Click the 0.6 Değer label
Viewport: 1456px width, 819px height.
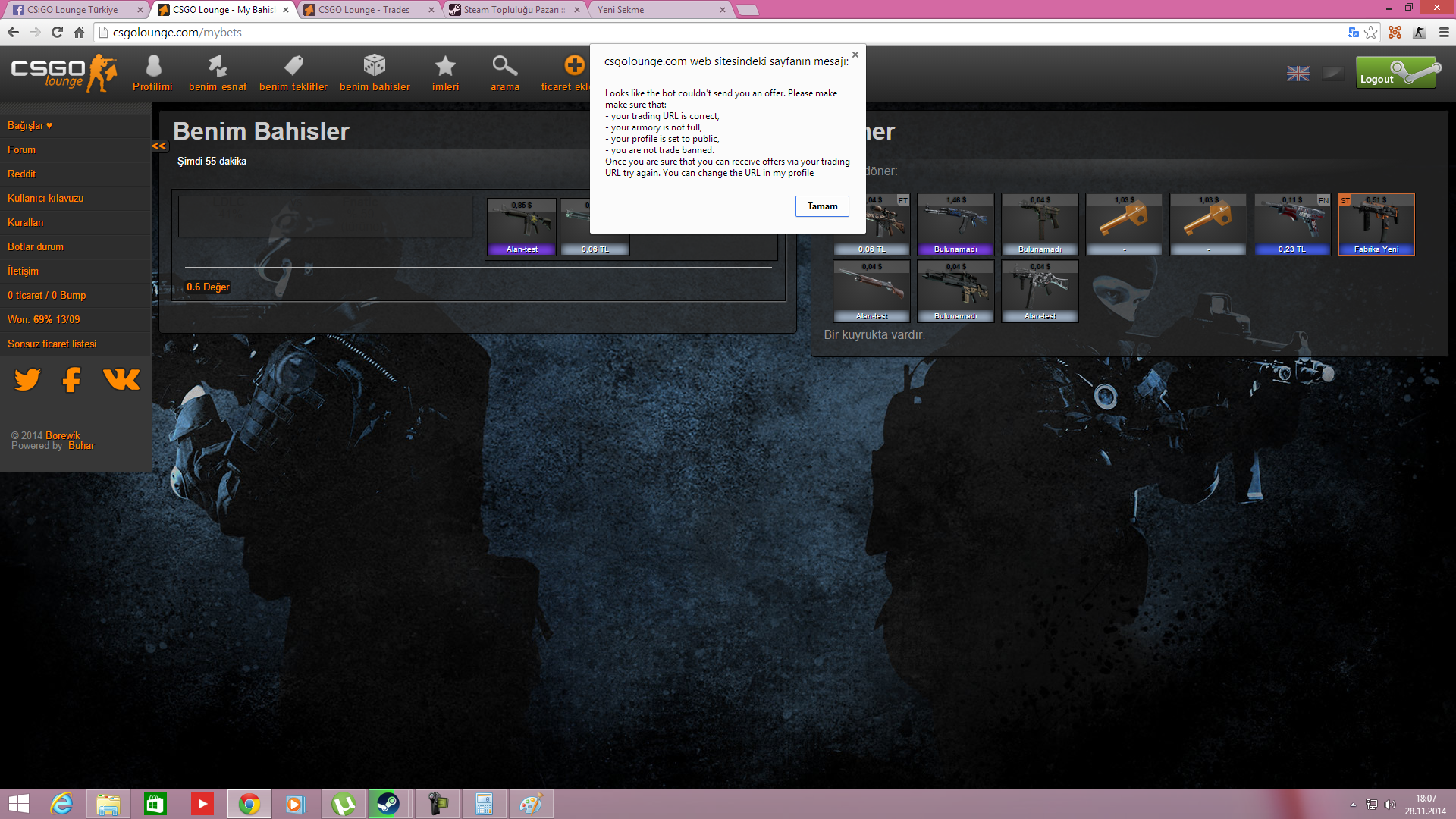(208, 287)
